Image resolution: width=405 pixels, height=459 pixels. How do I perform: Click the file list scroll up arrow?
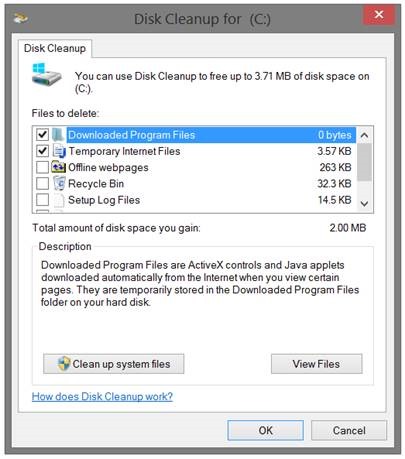pyautogui.click(x=364, y=135)
